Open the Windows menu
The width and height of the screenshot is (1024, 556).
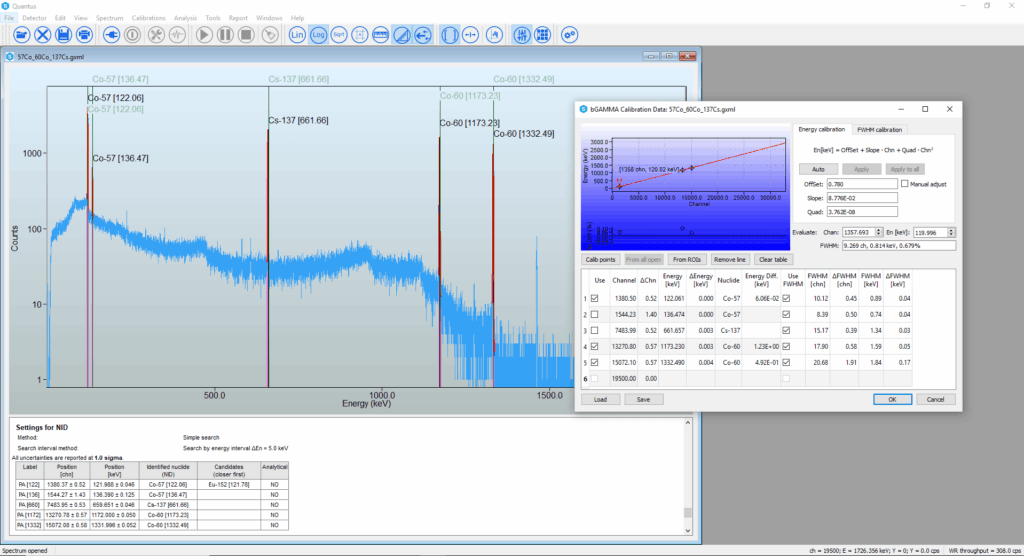click(x=269, y=18)
